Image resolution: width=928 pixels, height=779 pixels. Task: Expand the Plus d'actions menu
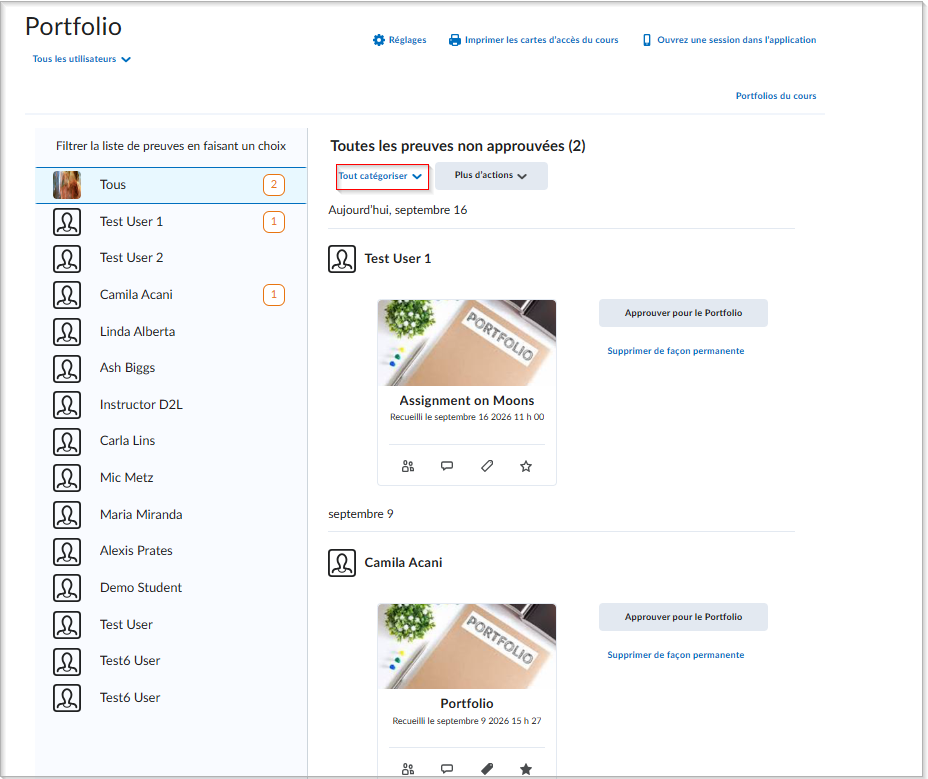click(491, 176)
